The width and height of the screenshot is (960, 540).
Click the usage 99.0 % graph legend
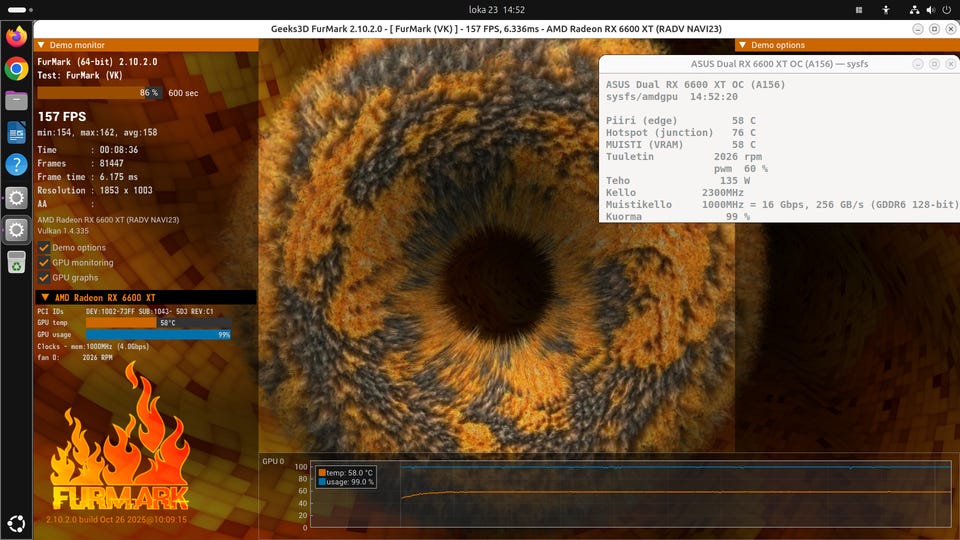346,482
